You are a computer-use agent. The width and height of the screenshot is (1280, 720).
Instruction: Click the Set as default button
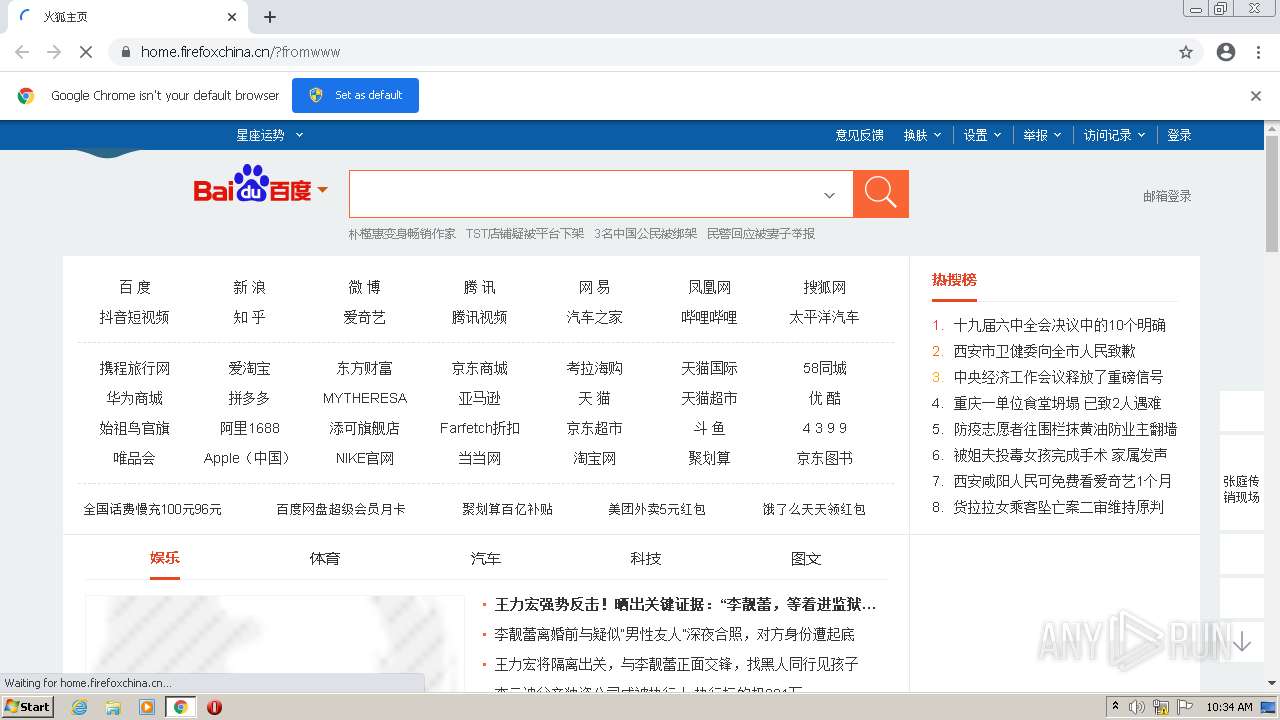(355, 95)
